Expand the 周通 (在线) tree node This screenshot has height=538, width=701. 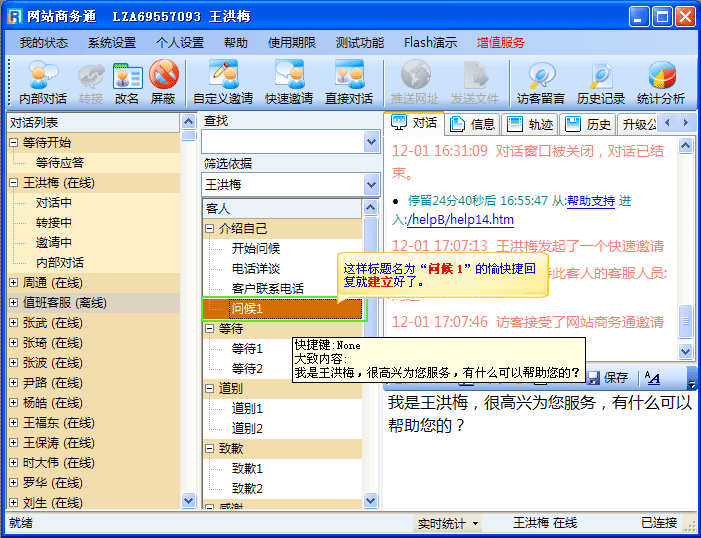14,283
